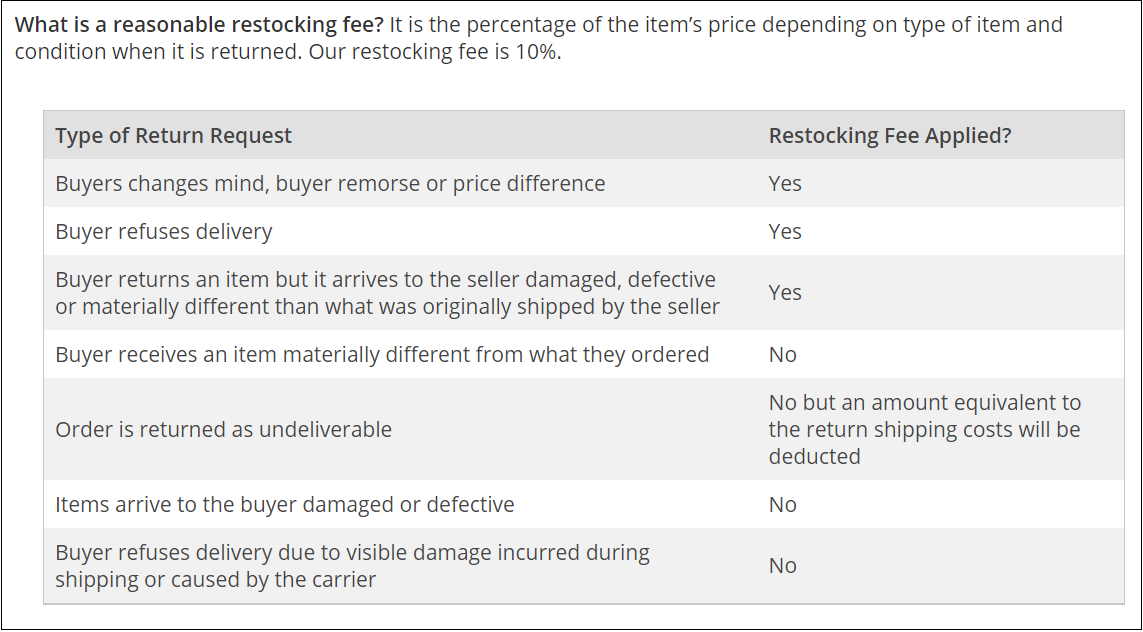Click 'Yes' beside plain 'Buyer refuses delivery'
The width and height of the screenshot is (1143, 632).
pyautogui.click(x=785, y=232)
